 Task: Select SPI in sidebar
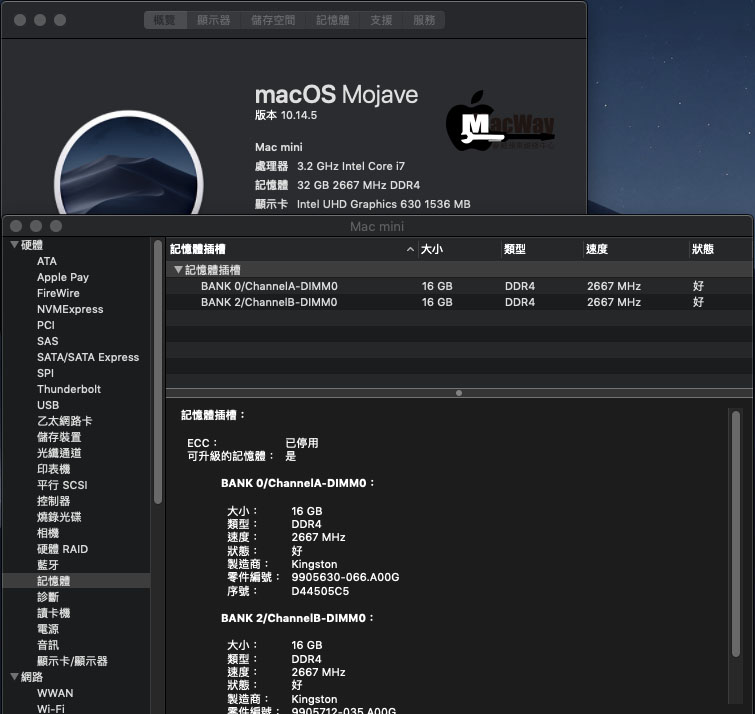[45, 373]
